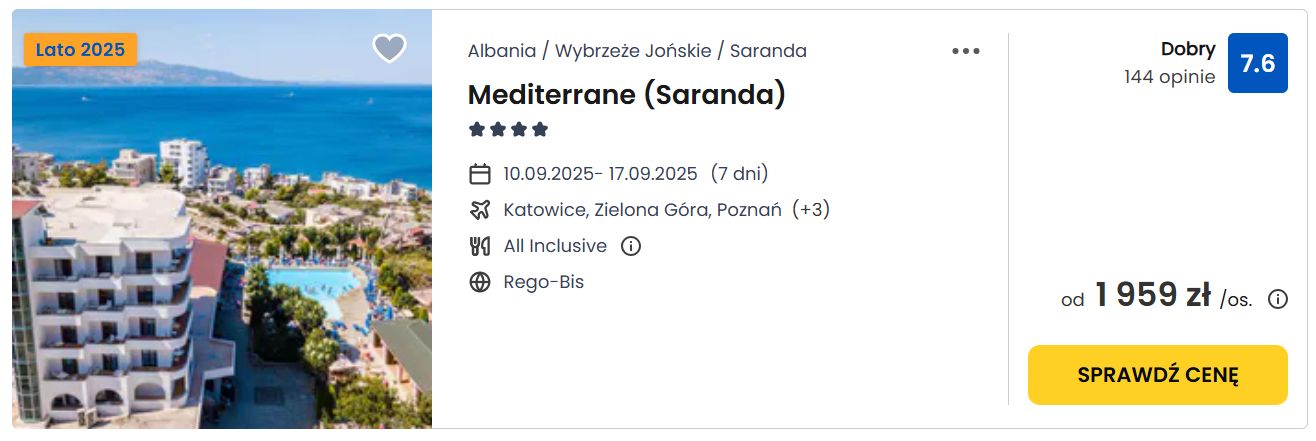1316x441 pixels.
Task: Click the calendar icon beside dates
Action: click(480, 174)
